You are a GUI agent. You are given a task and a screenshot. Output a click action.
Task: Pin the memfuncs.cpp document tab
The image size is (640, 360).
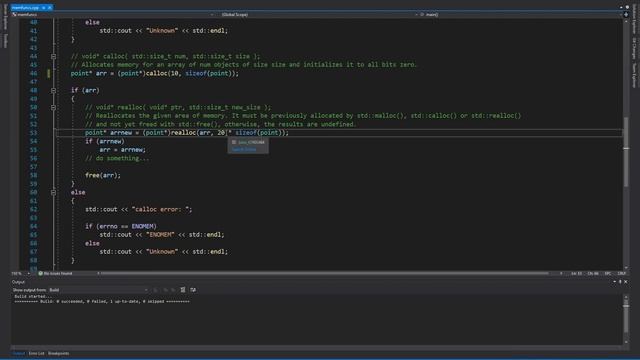44,7
